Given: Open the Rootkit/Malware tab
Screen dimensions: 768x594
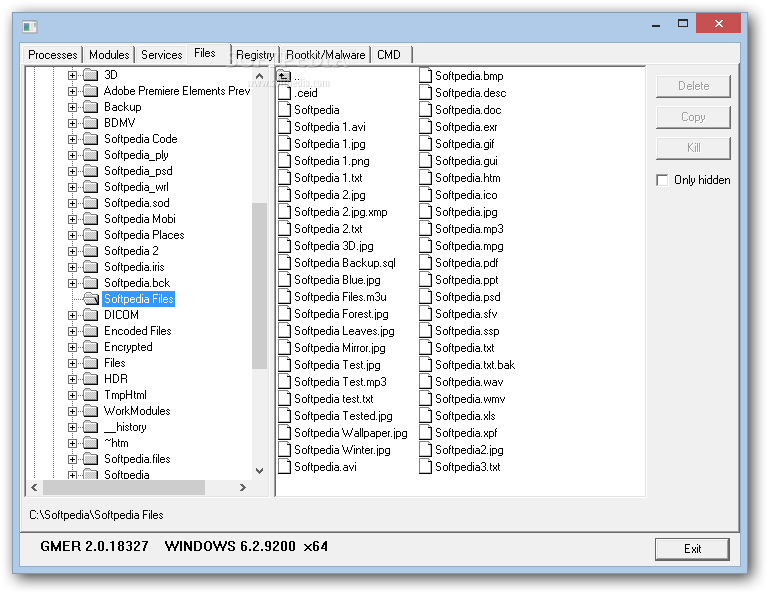Looking at the screenshot, I should pos(326,55).
